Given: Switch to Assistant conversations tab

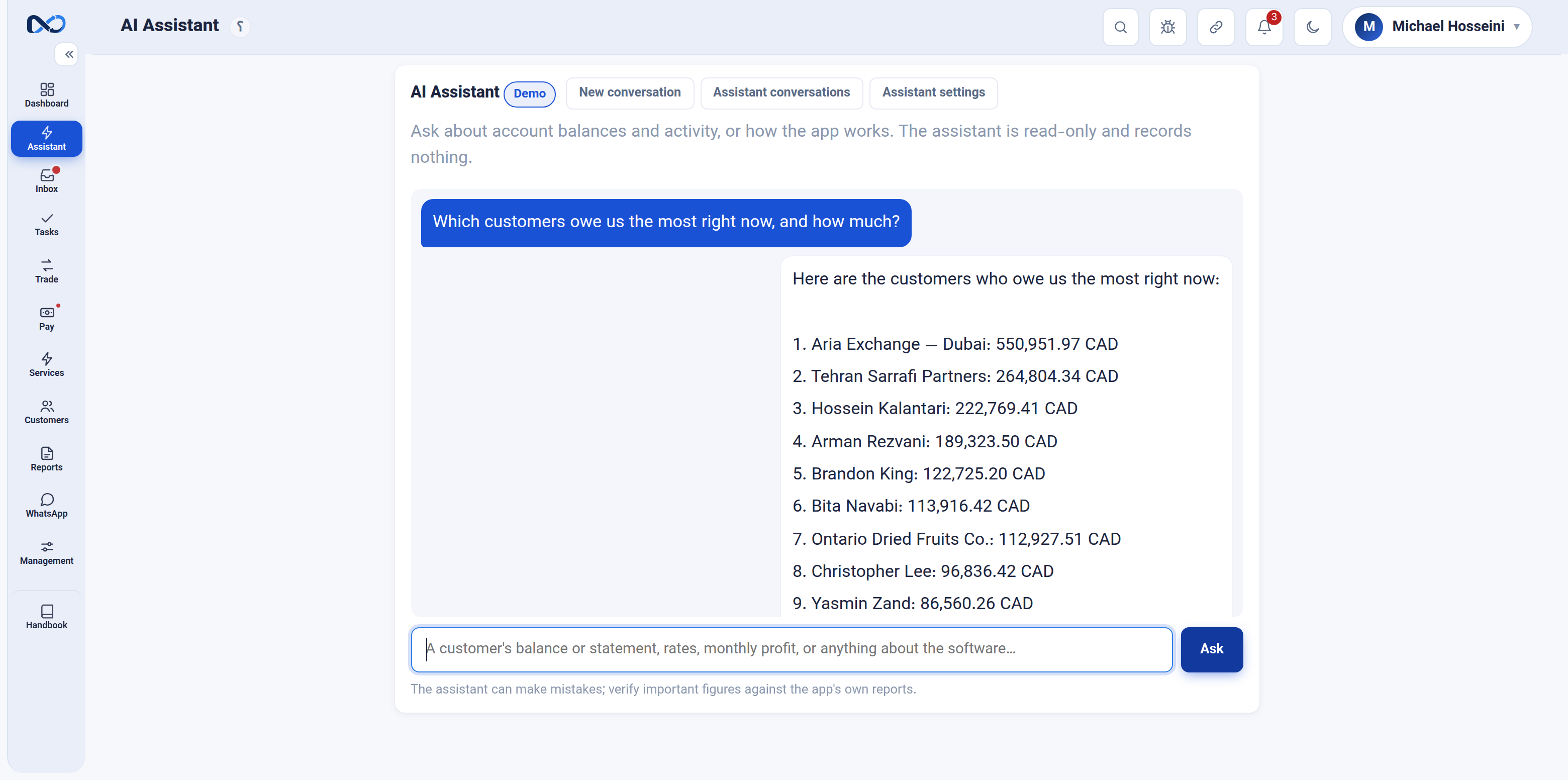Looking at the screenshot, I should [x=781, y=92].
